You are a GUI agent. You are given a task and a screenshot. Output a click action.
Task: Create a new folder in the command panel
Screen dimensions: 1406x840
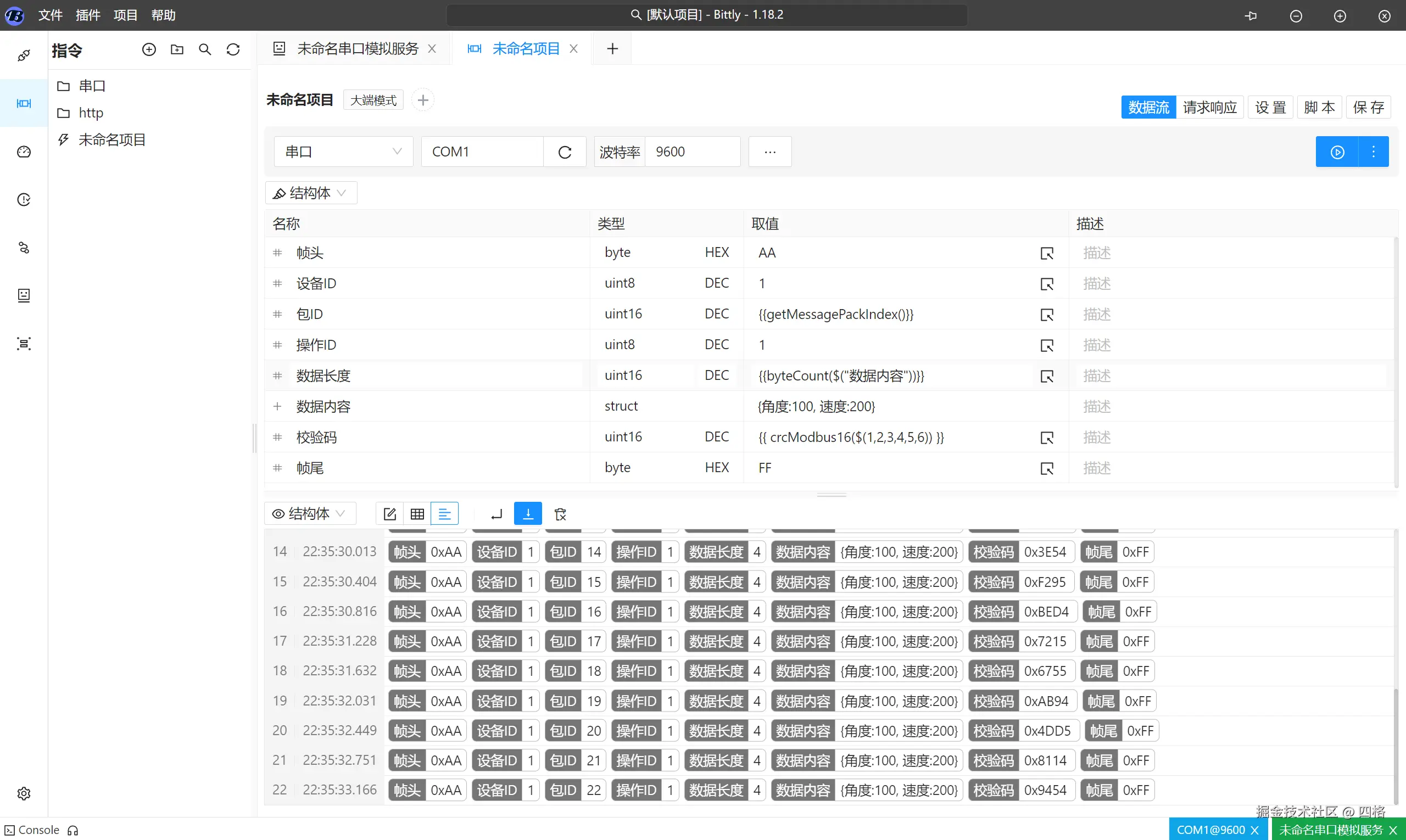177,50
